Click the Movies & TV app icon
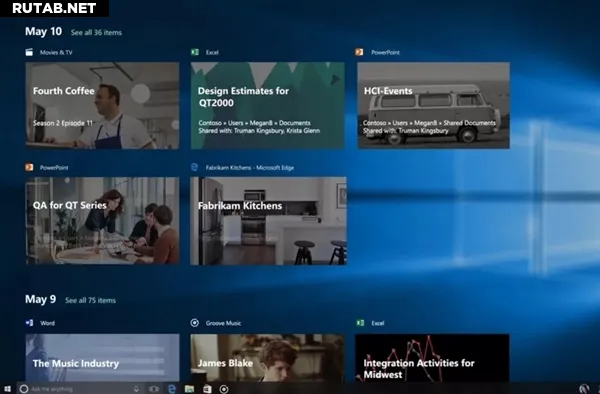 coord(29,52)
